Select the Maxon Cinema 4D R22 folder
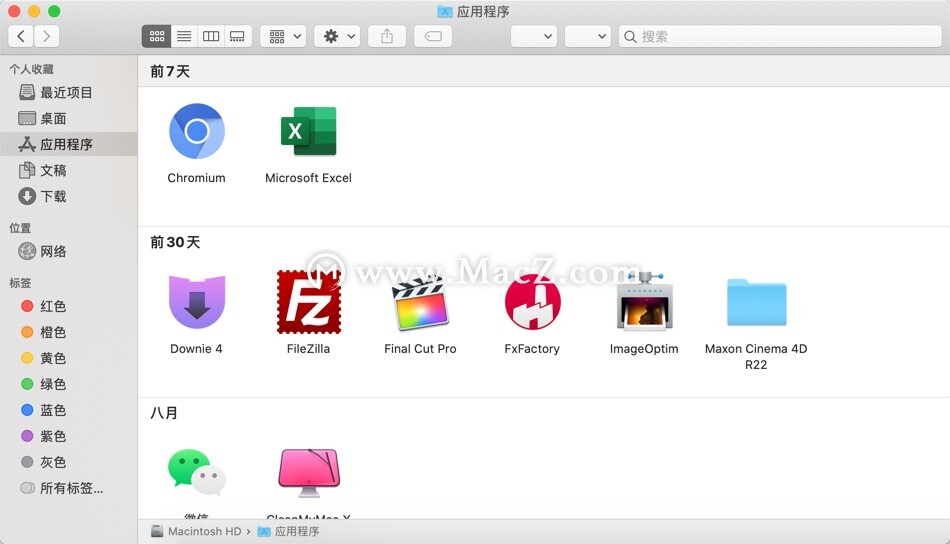 point(756,302)
